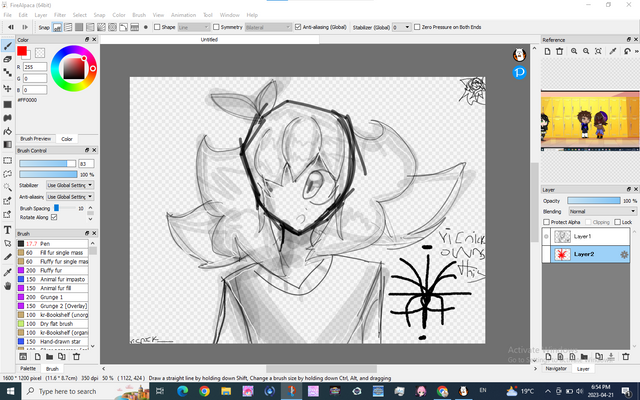Open settings gear for Layer2

tap(624, 254)
